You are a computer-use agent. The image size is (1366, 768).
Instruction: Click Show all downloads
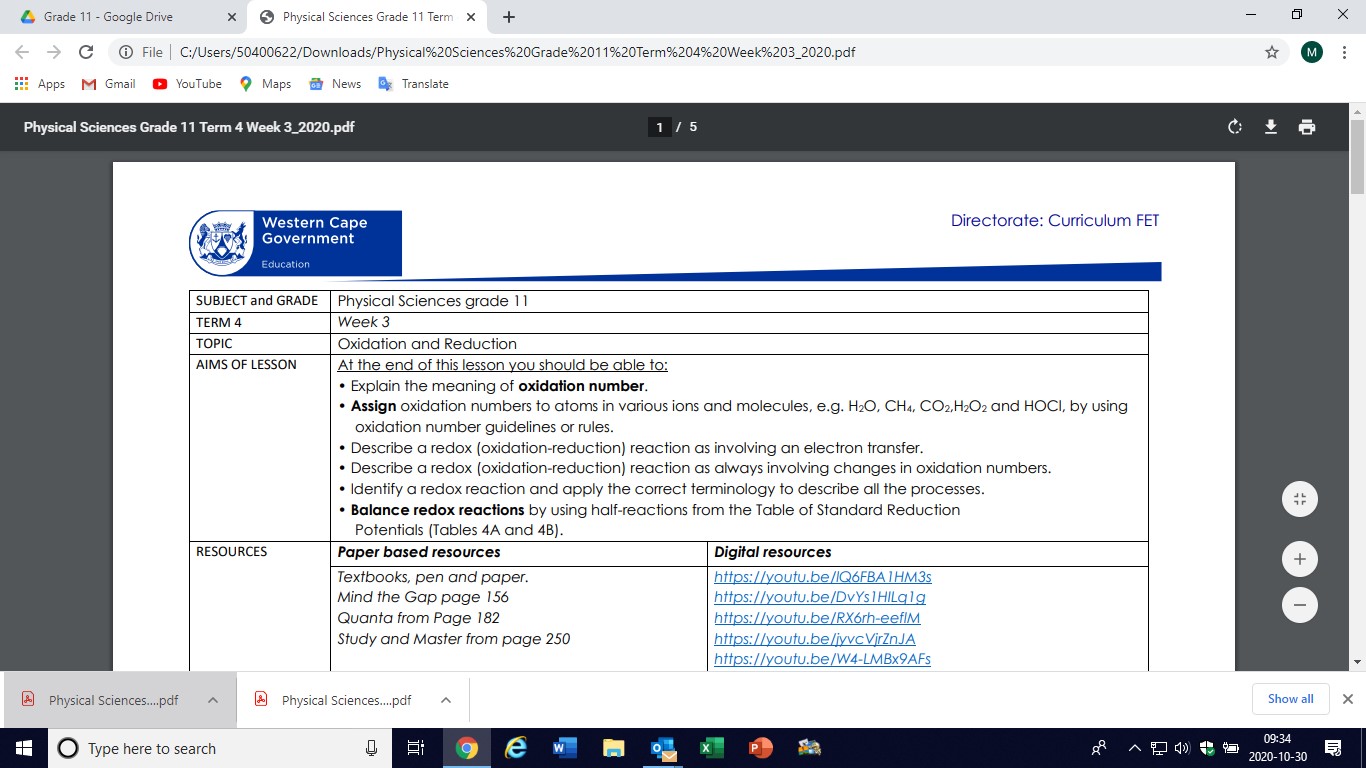click(x=1290, y=699)
